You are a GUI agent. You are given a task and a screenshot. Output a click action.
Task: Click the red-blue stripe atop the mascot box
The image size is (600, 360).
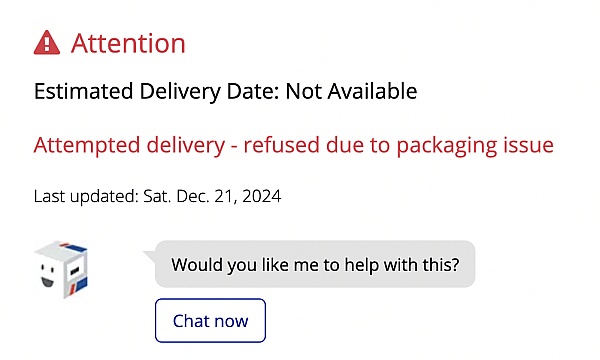(73, 246)
